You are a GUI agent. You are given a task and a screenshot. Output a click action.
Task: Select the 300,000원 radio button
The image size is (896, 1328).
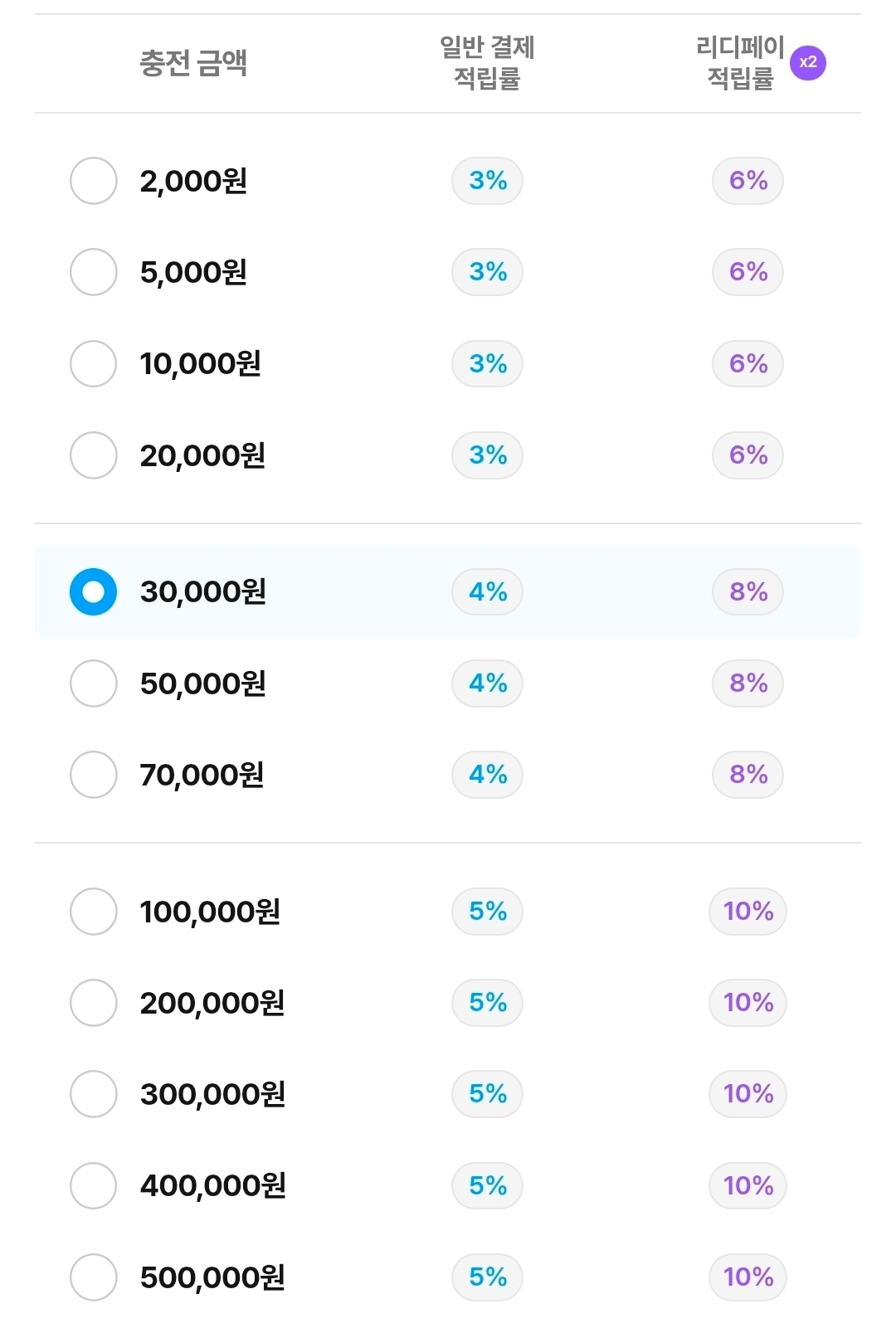coord(93,1094)
